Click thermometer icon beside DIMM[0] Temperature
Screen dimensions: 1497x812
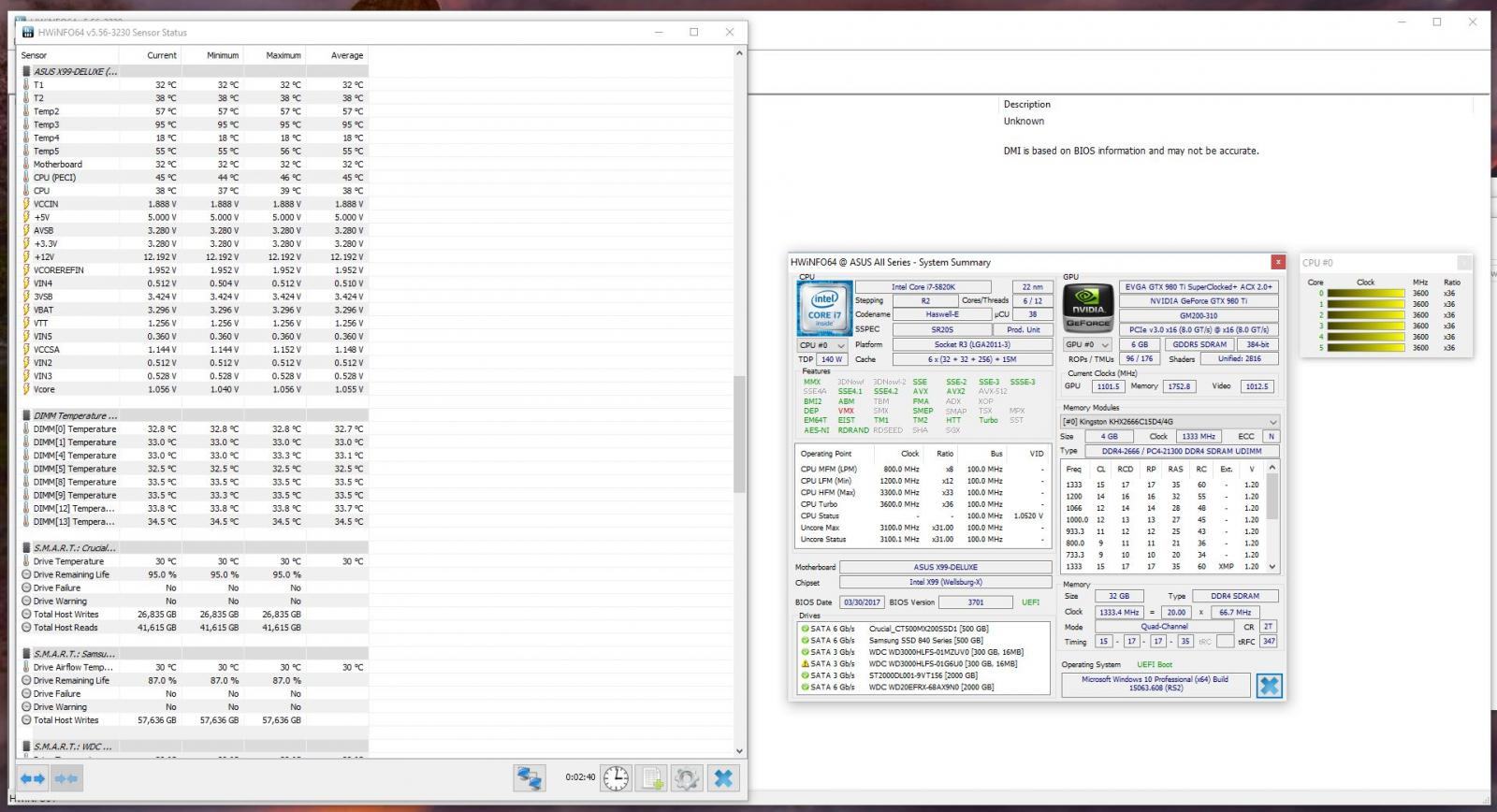pos(26,428)
